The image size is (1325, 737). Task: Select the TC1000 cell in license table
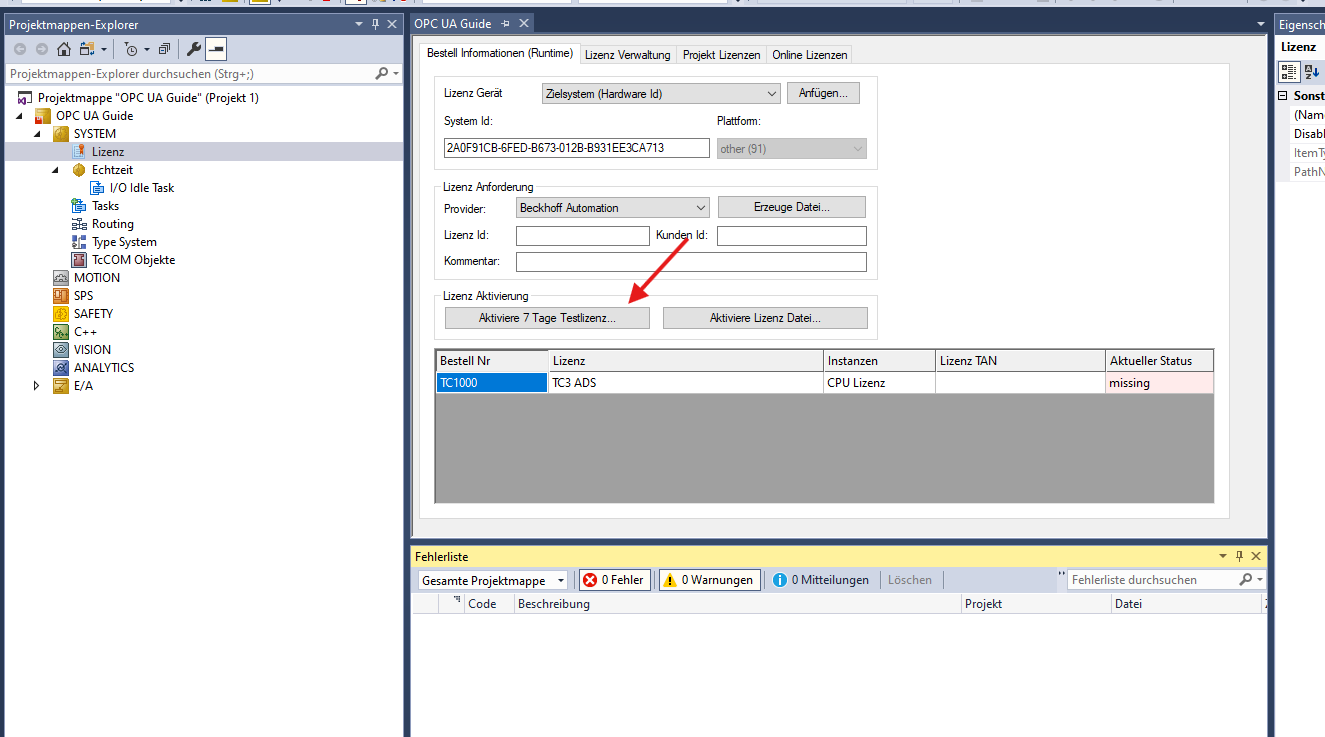coord(492,383)
